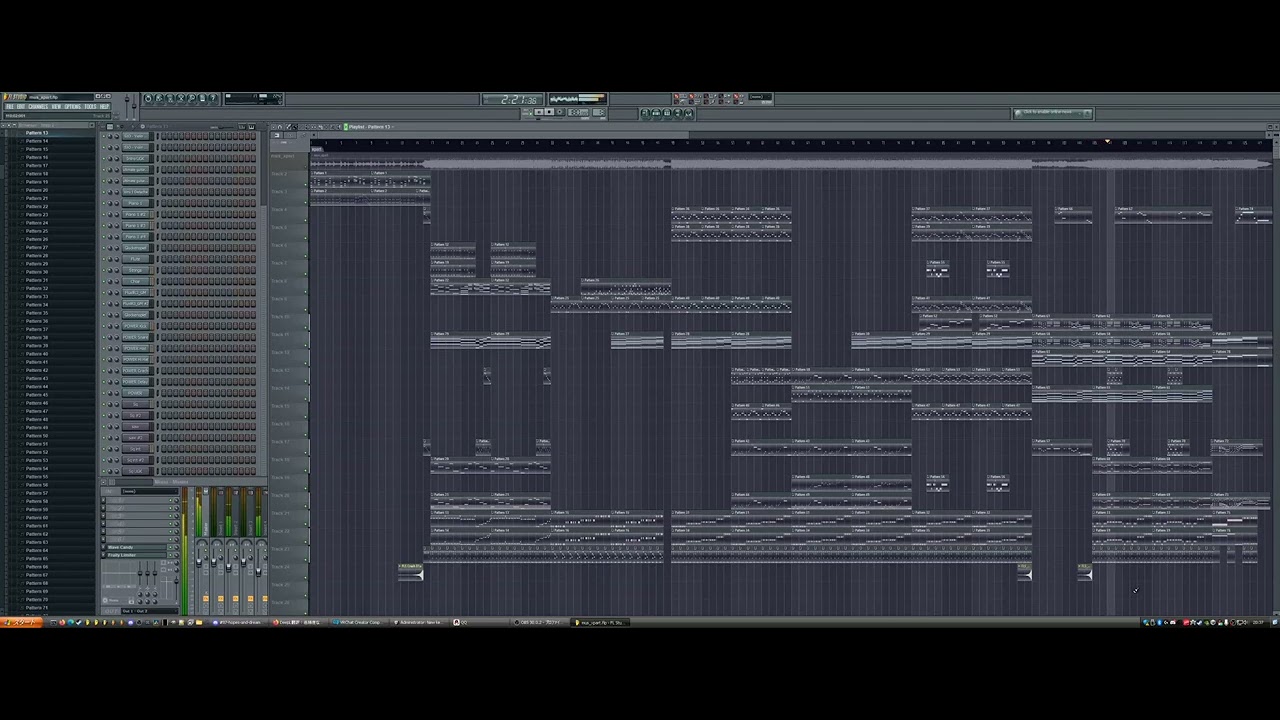
Task: Click the output waveform monitor panel
Action: (x=578, y=99)
